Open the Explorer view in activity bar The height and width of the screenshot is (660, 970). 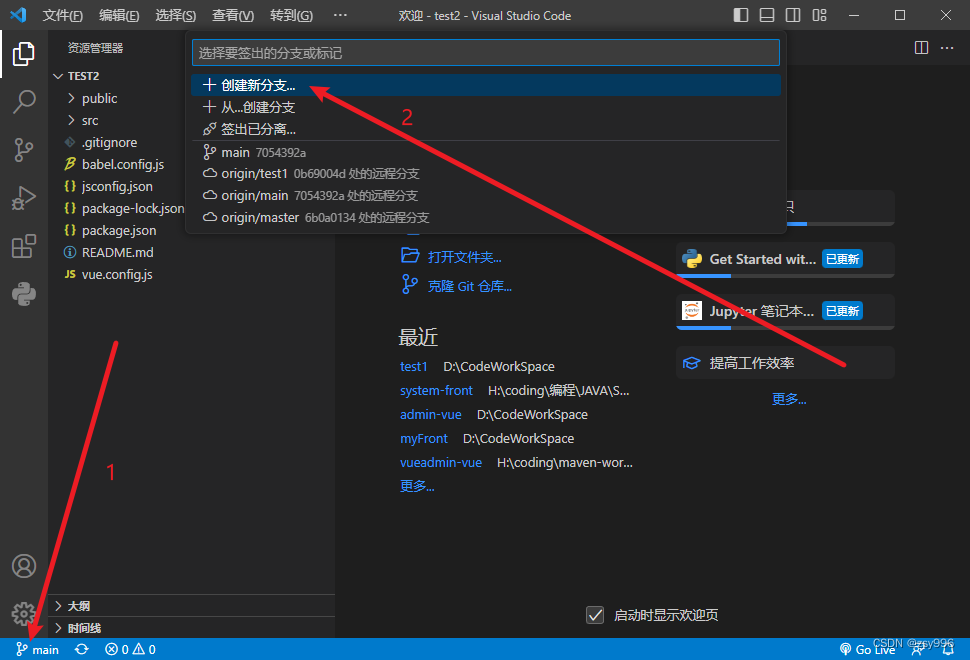pyautogui.click(x=24, y=54)
